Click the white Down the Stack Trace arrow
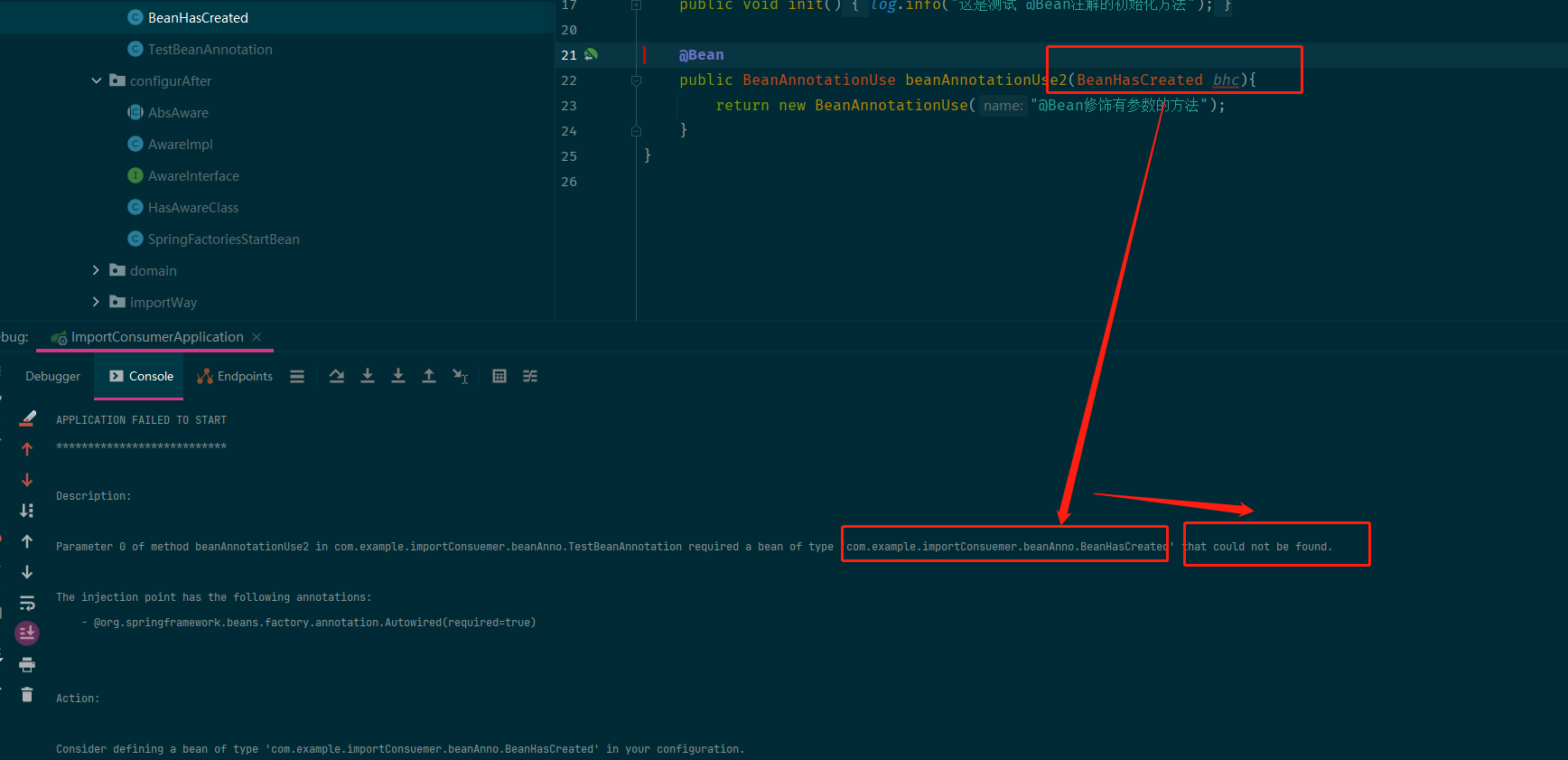This screenshot has height=760, width=1568. click(x=27, y=572)
